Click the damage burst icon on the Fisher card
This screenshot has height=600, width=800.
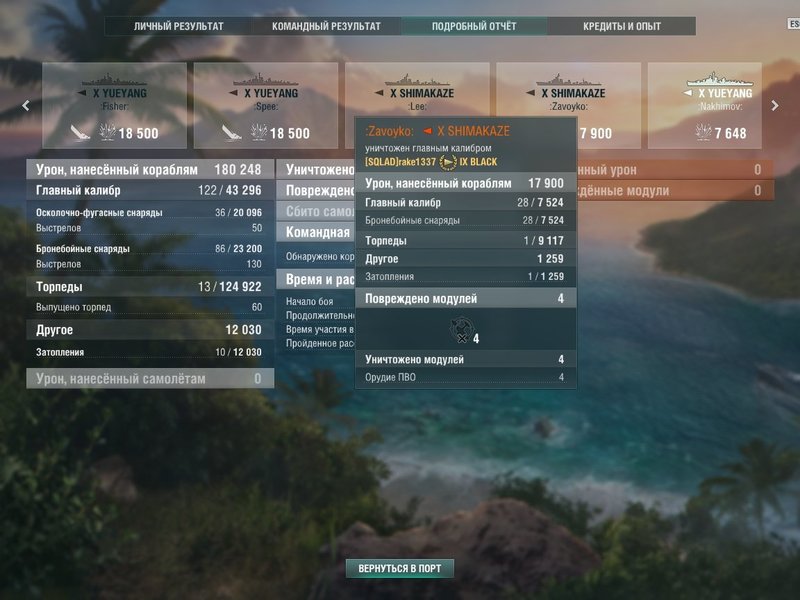[x=107, y=132]
